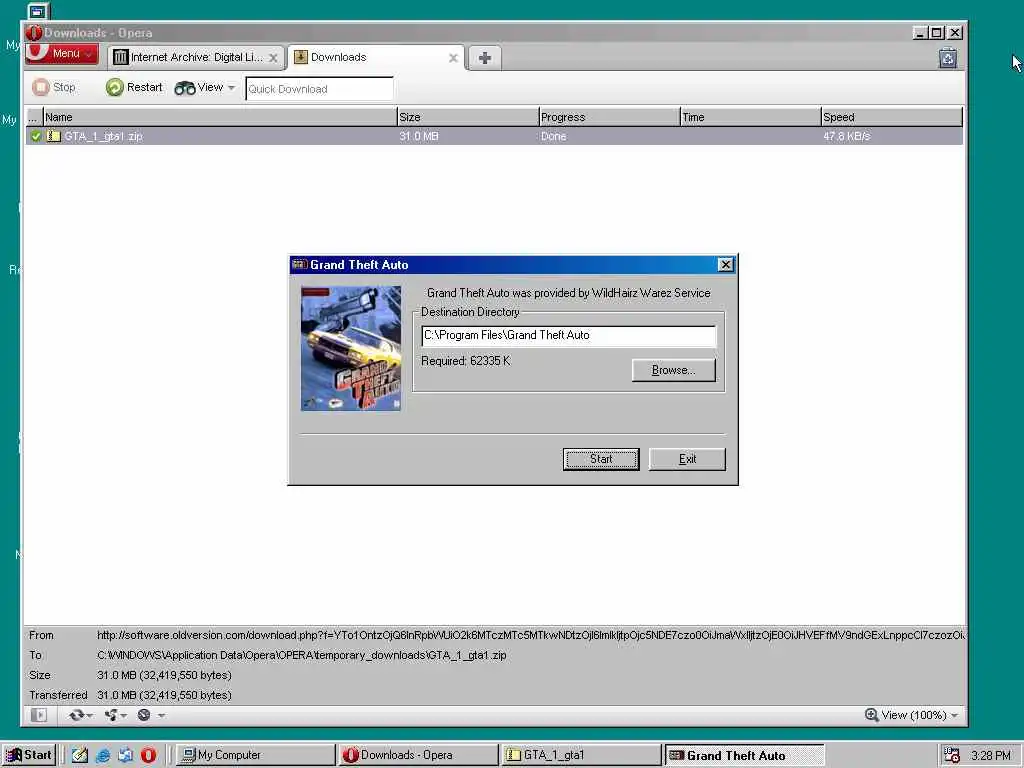The image size is (1024, 768).
Task: Maximize the Opera Downloads window
Action: 937,33
